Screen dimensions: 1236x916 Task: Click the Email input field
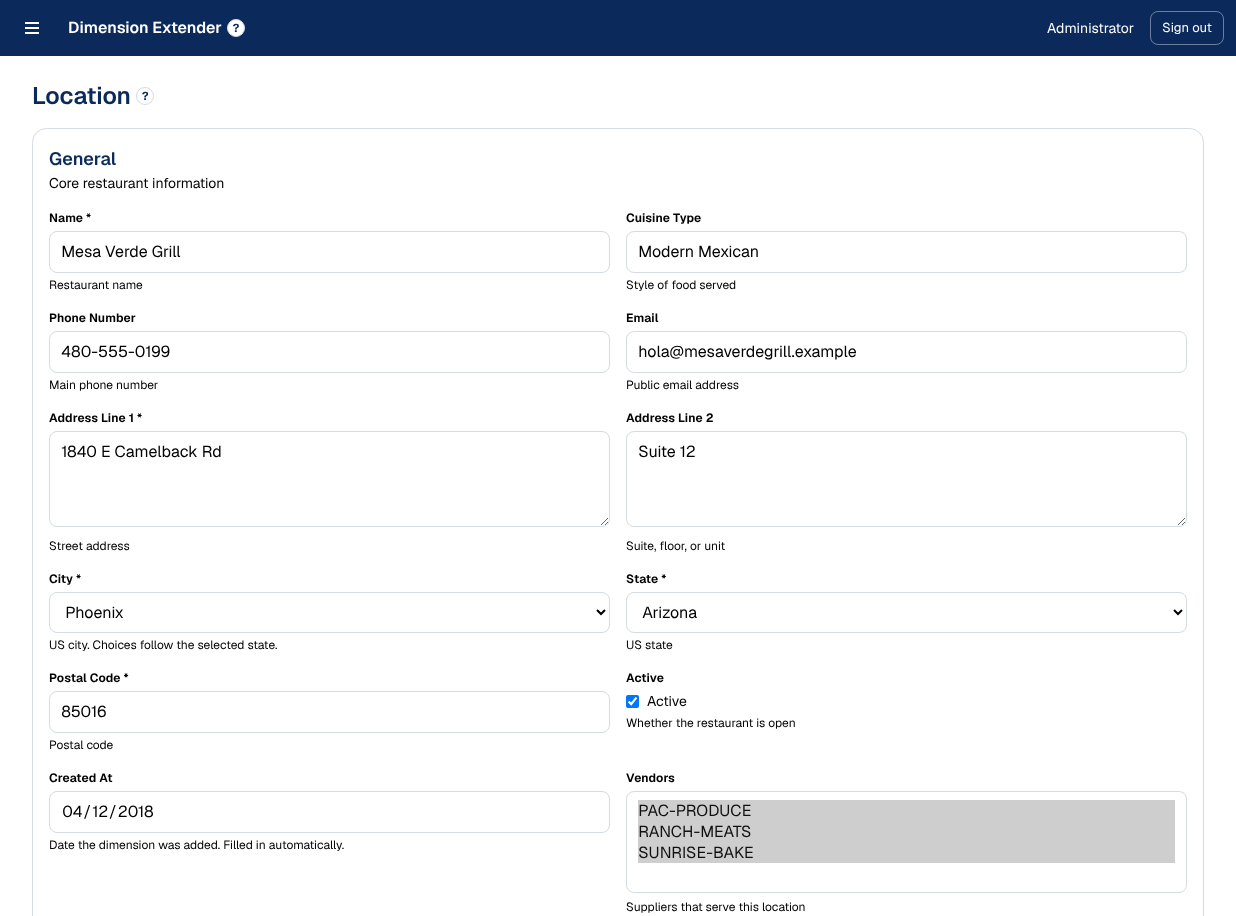click(x=906, y=352)
